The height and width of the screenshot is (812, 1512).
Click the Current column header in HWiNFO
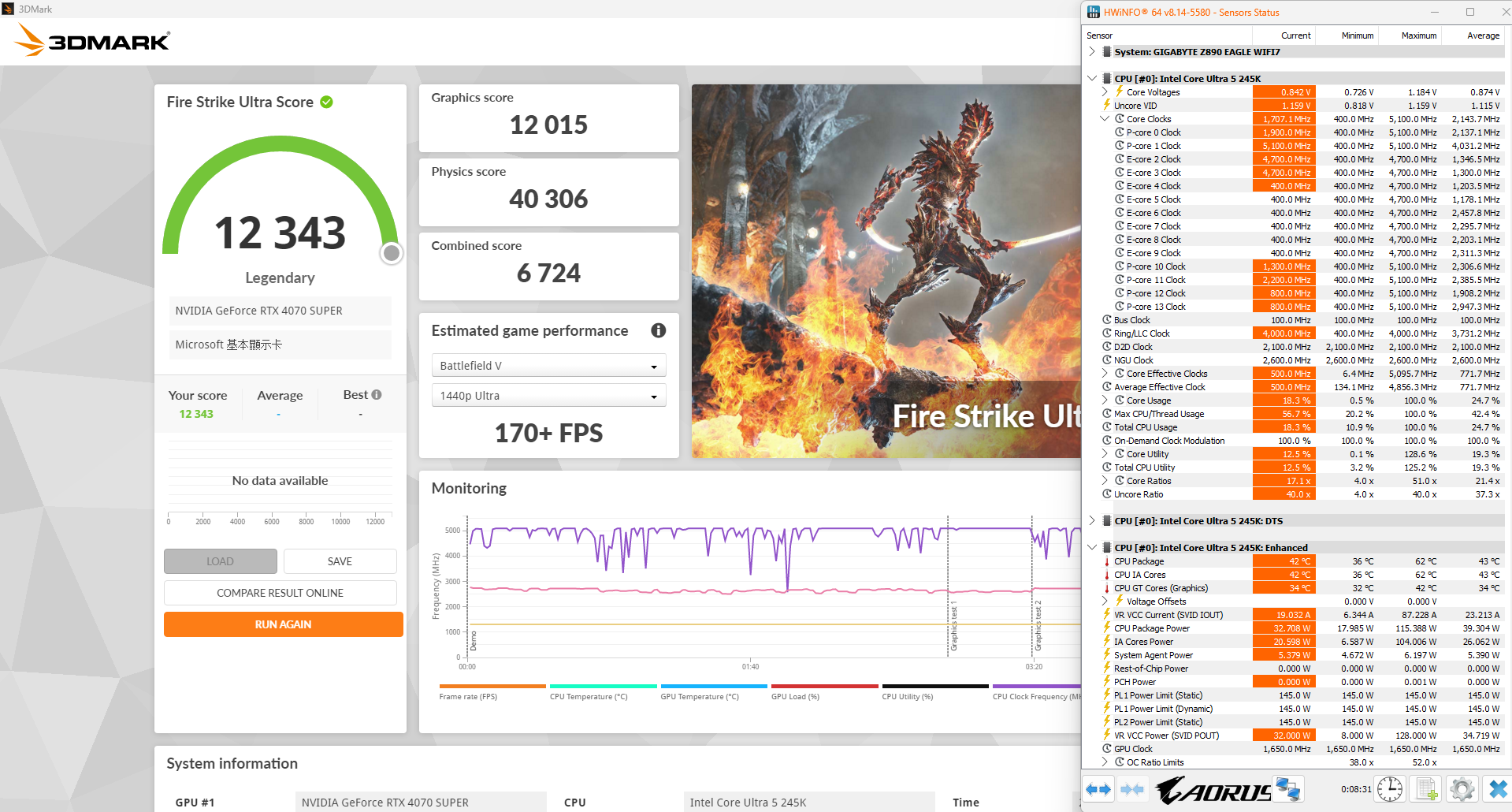tap(1284, 35)
